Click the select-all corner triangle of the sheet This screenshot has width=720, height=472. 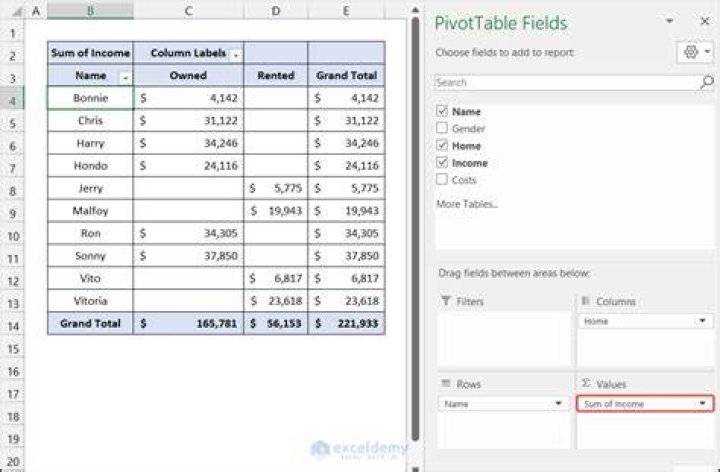17,12
